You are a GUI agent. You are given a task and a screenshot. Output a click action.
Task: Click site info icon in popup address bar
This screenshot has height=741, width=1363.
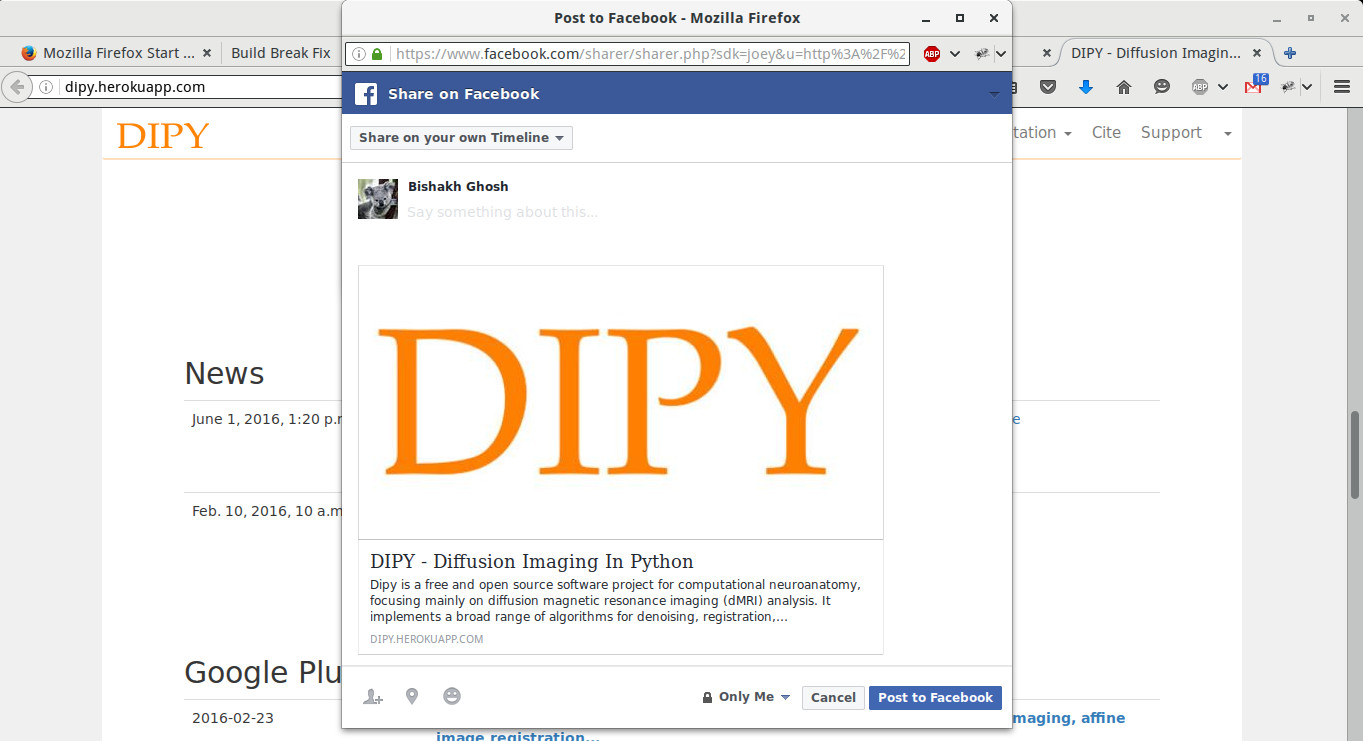358,54
